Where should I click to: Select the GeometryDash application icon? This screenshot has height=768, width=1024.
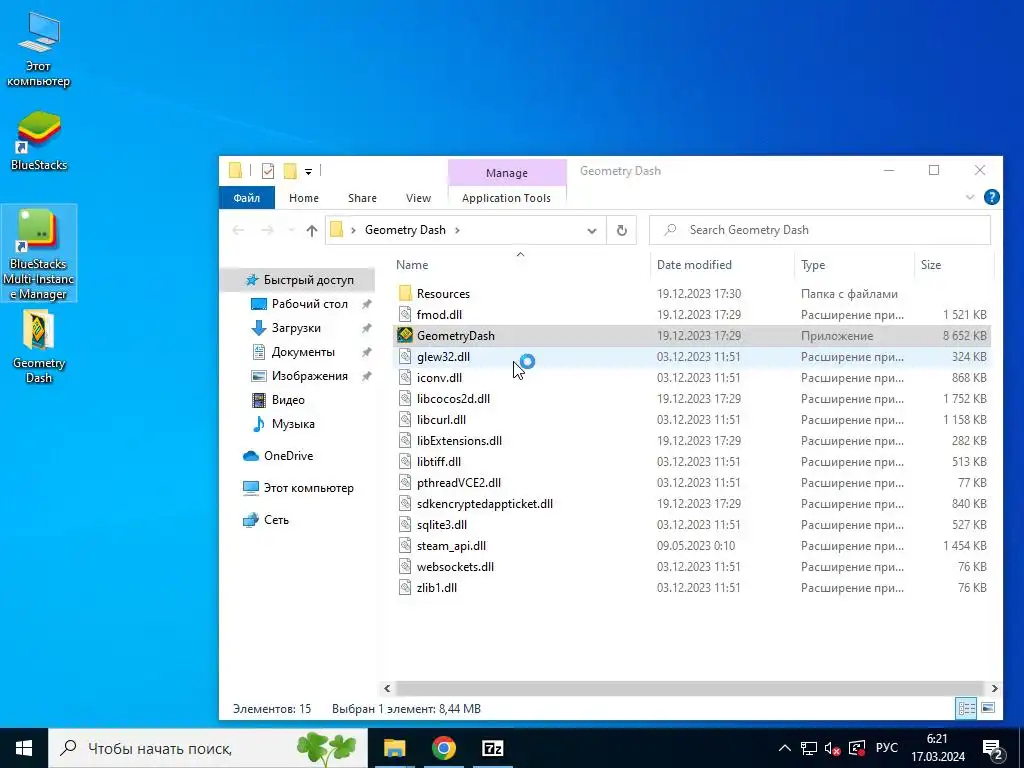(x=405, y=336)
